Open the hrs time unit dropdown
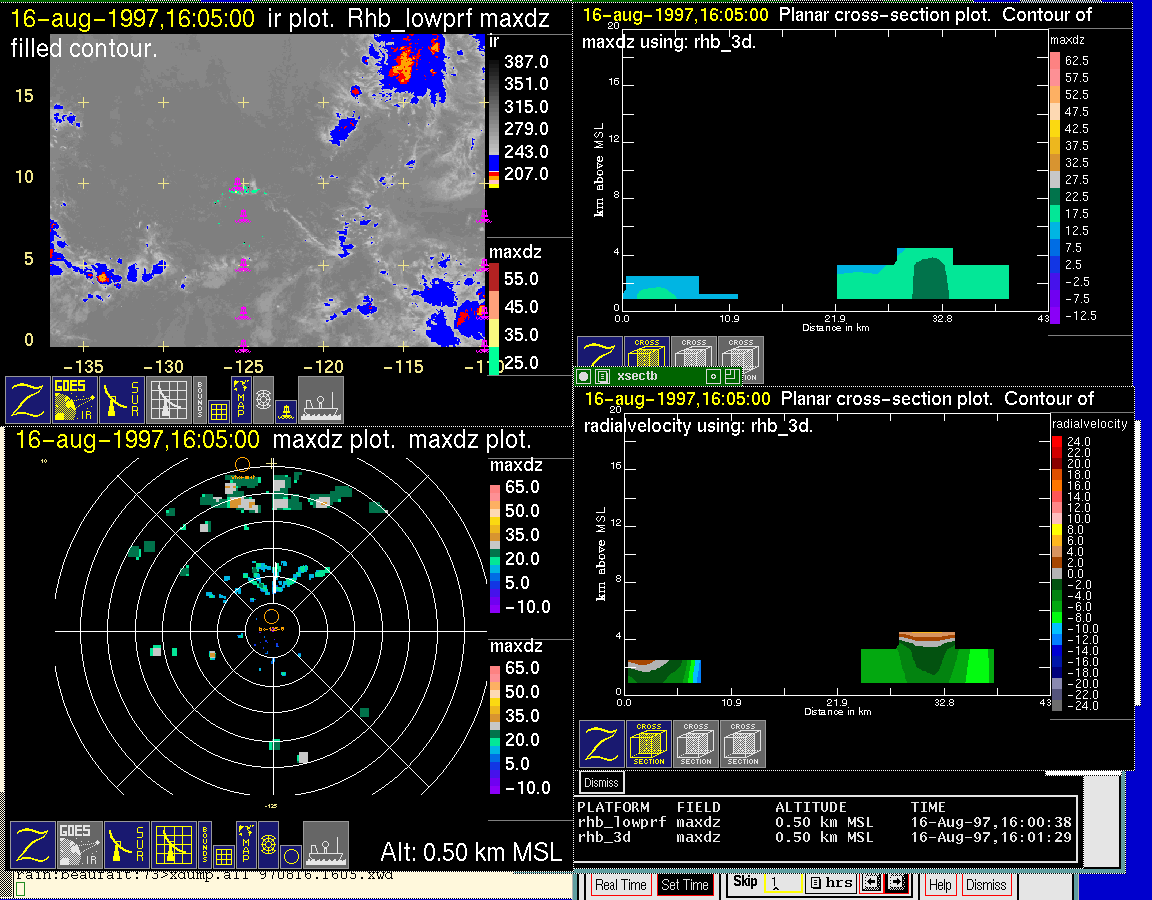1152x900 pixels. (x=830, y=883)
